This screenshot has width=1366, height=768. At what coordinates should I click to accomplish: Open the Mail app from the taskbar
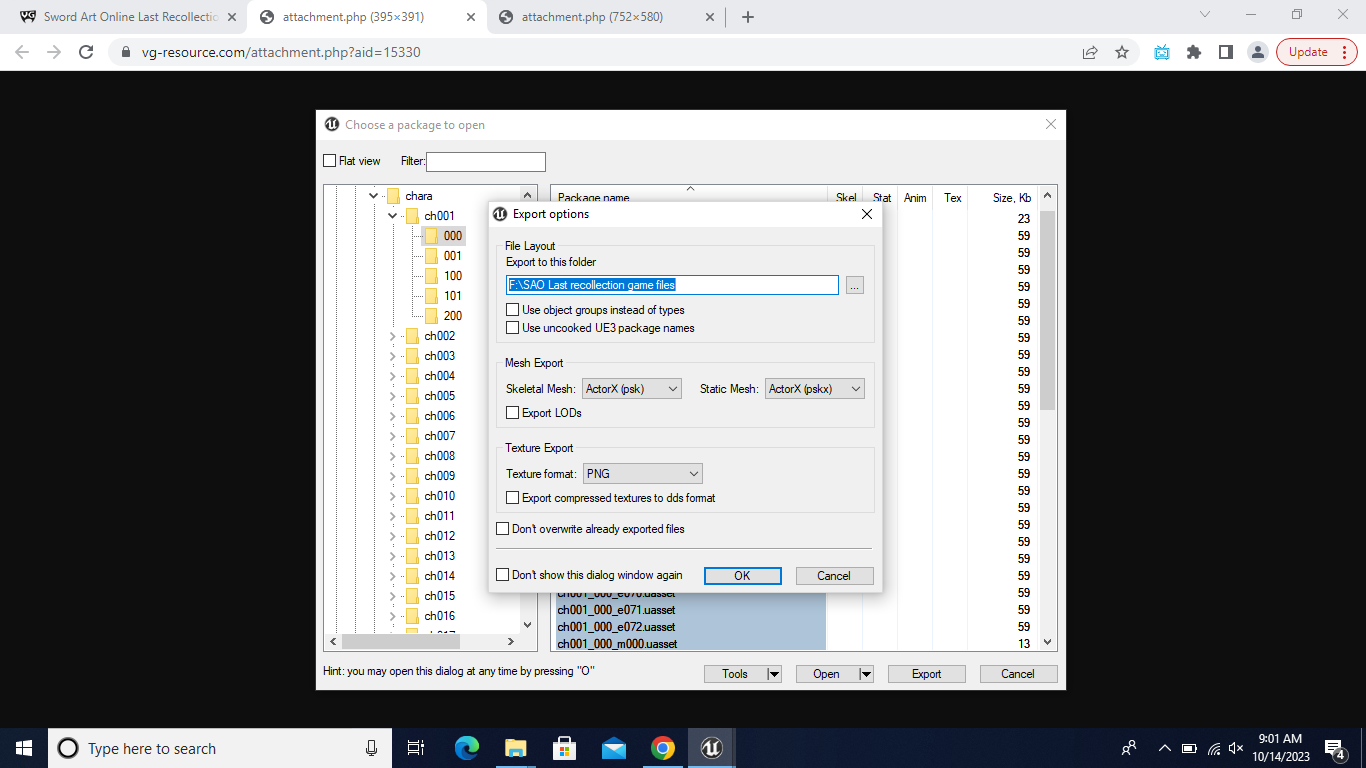(613, 748)
